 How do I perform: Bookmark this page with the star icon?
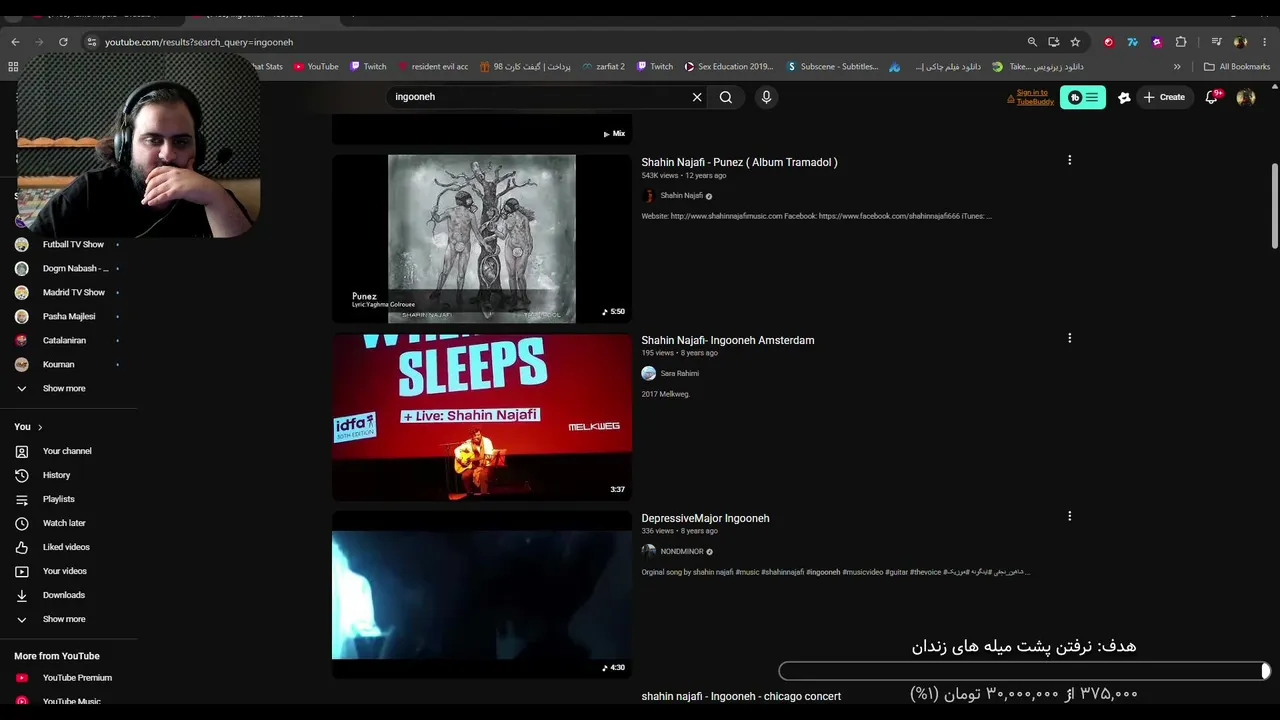(x=1075, y=42)
